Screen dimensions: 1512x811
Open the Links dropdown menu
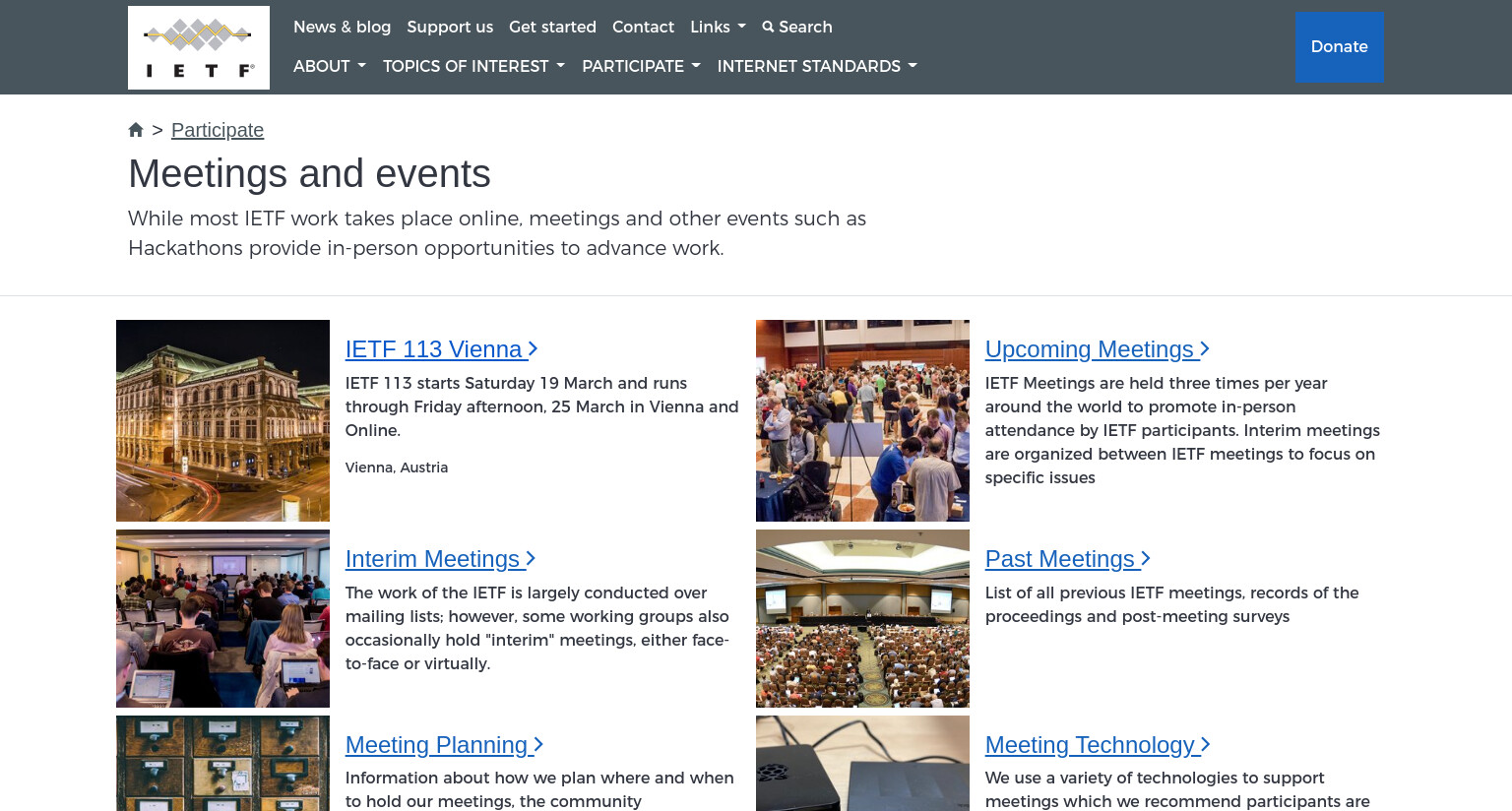coord(718,27)
